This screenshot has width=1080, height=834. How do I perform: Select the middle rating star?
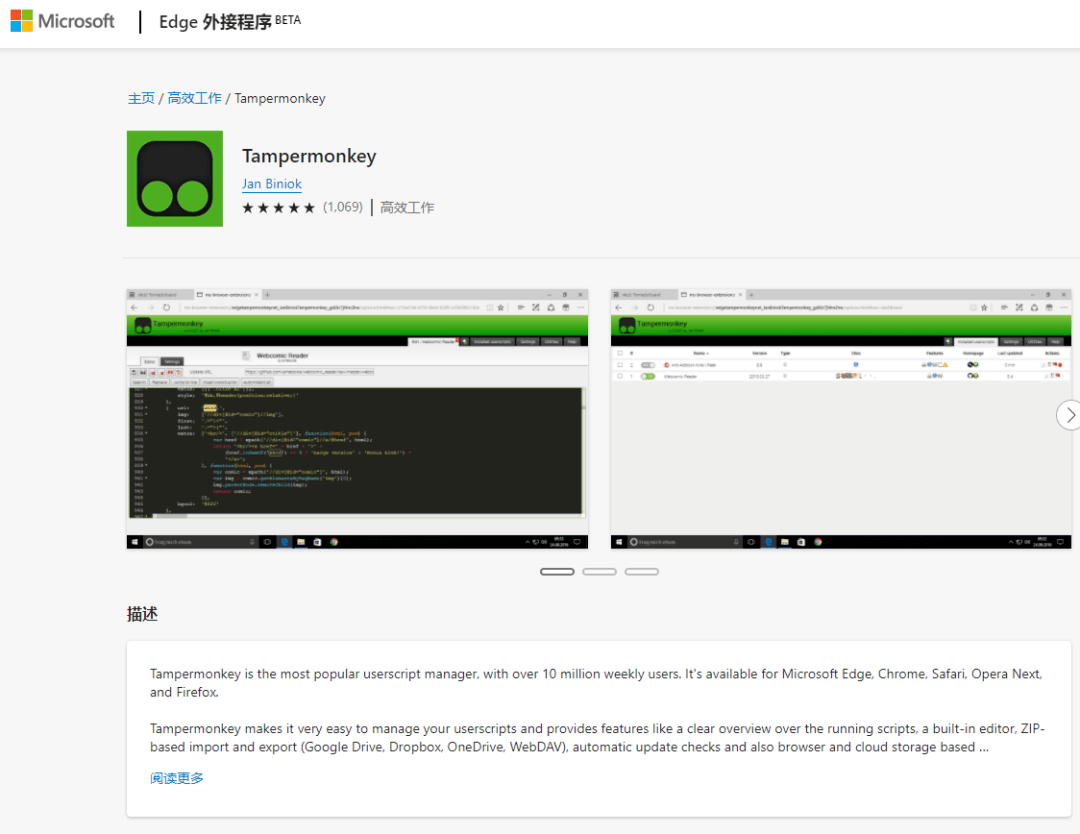click(278, 207)
